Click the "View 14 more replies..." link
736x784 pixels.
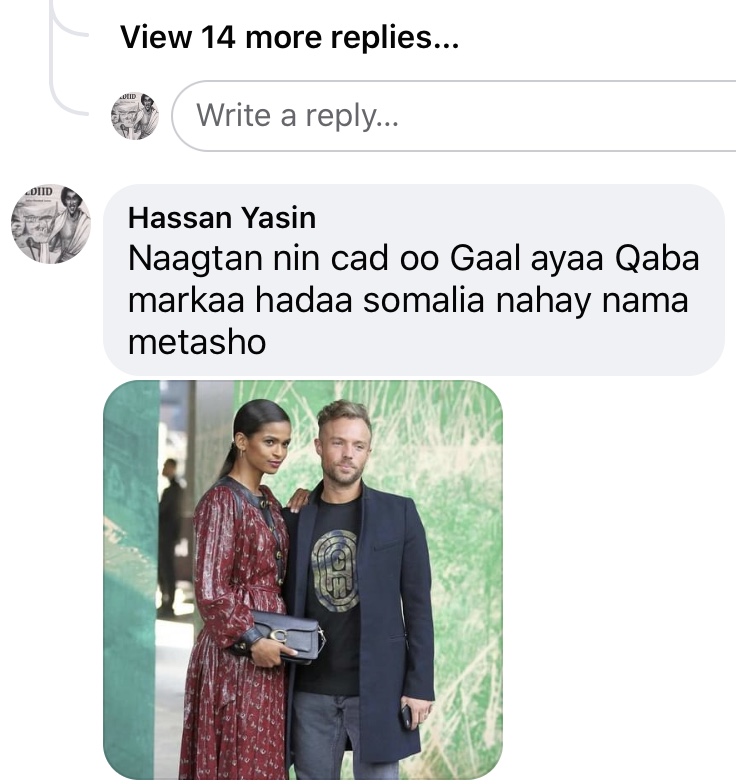[289, 38]
